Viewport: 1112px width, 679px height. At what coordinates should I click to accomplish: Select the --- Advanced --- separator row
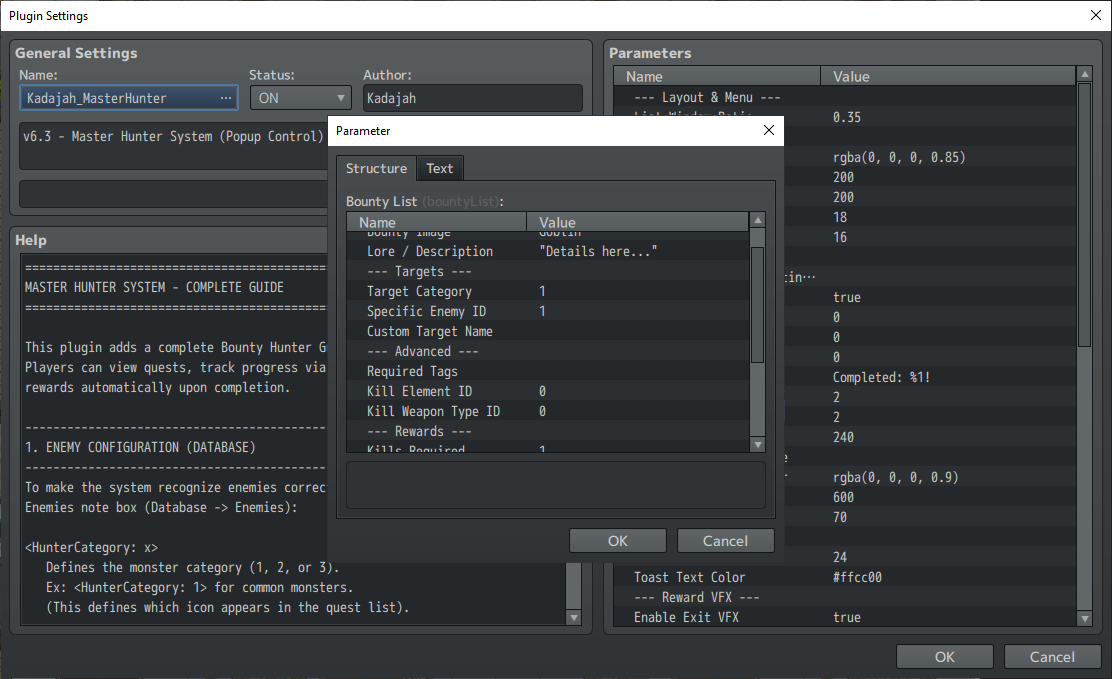coord(547,351)
